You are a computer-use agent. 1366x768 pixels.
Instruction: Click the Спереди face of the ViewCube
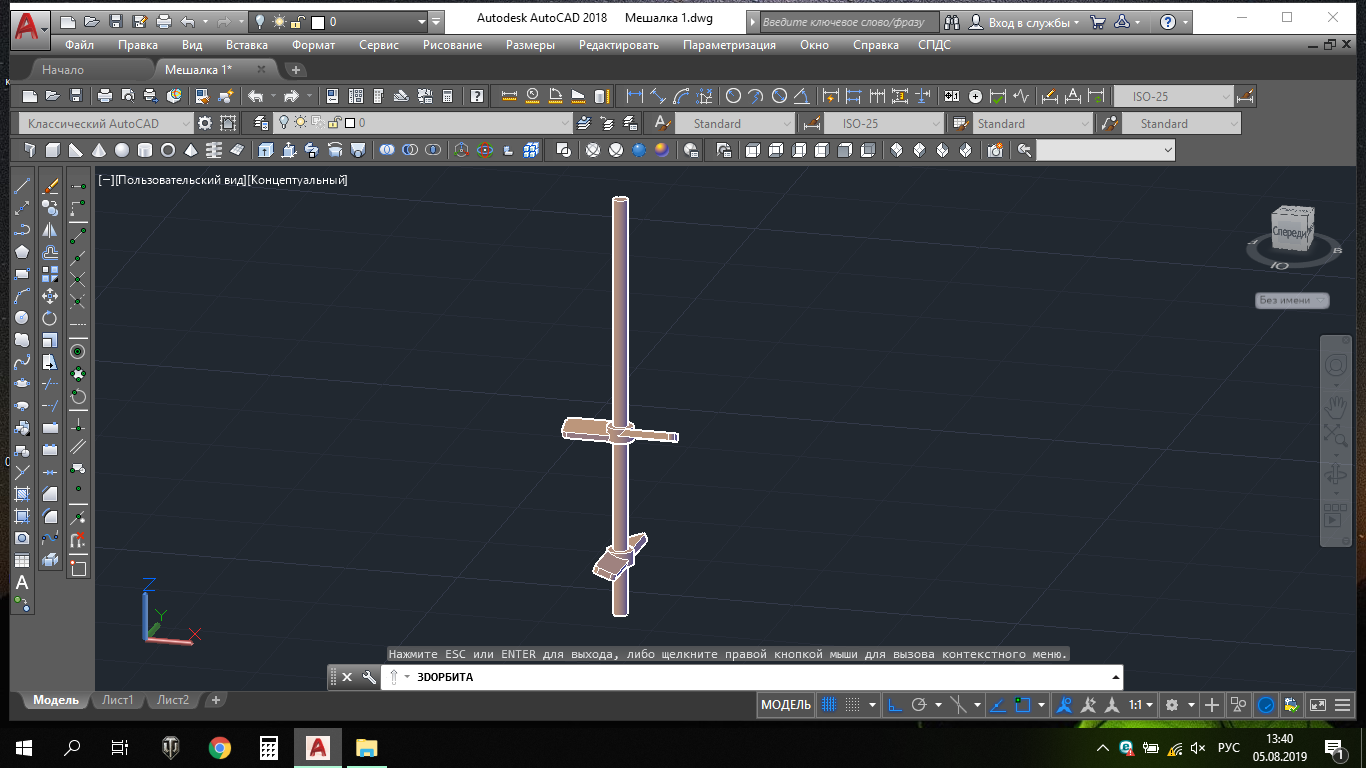click(x=1290, y=230)
